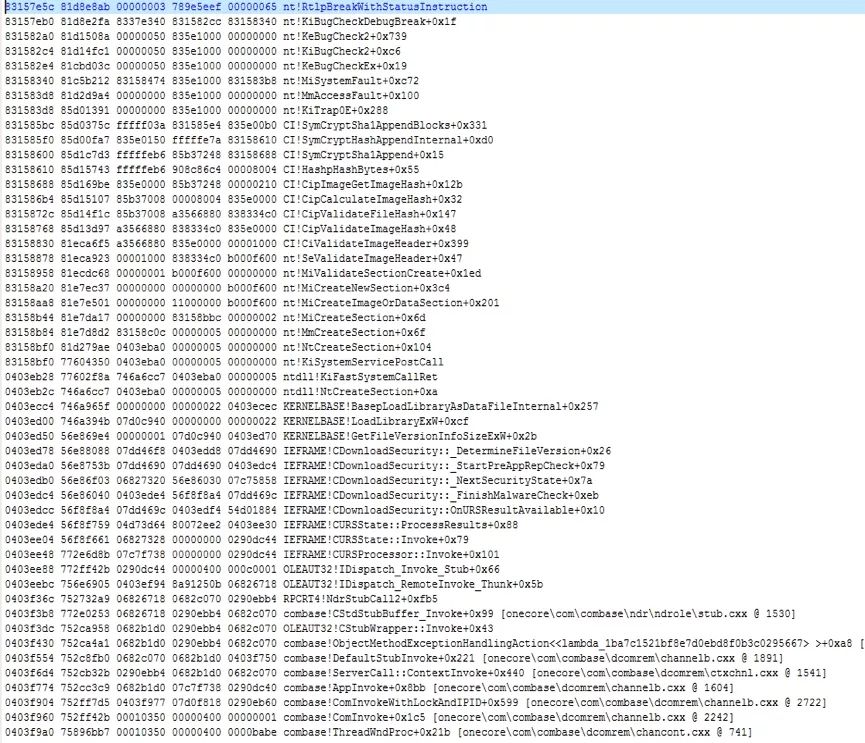Select nt!MiCreateImageOrDataSection+0x201 line
This screenshot has height=743, width=865.
252,303
